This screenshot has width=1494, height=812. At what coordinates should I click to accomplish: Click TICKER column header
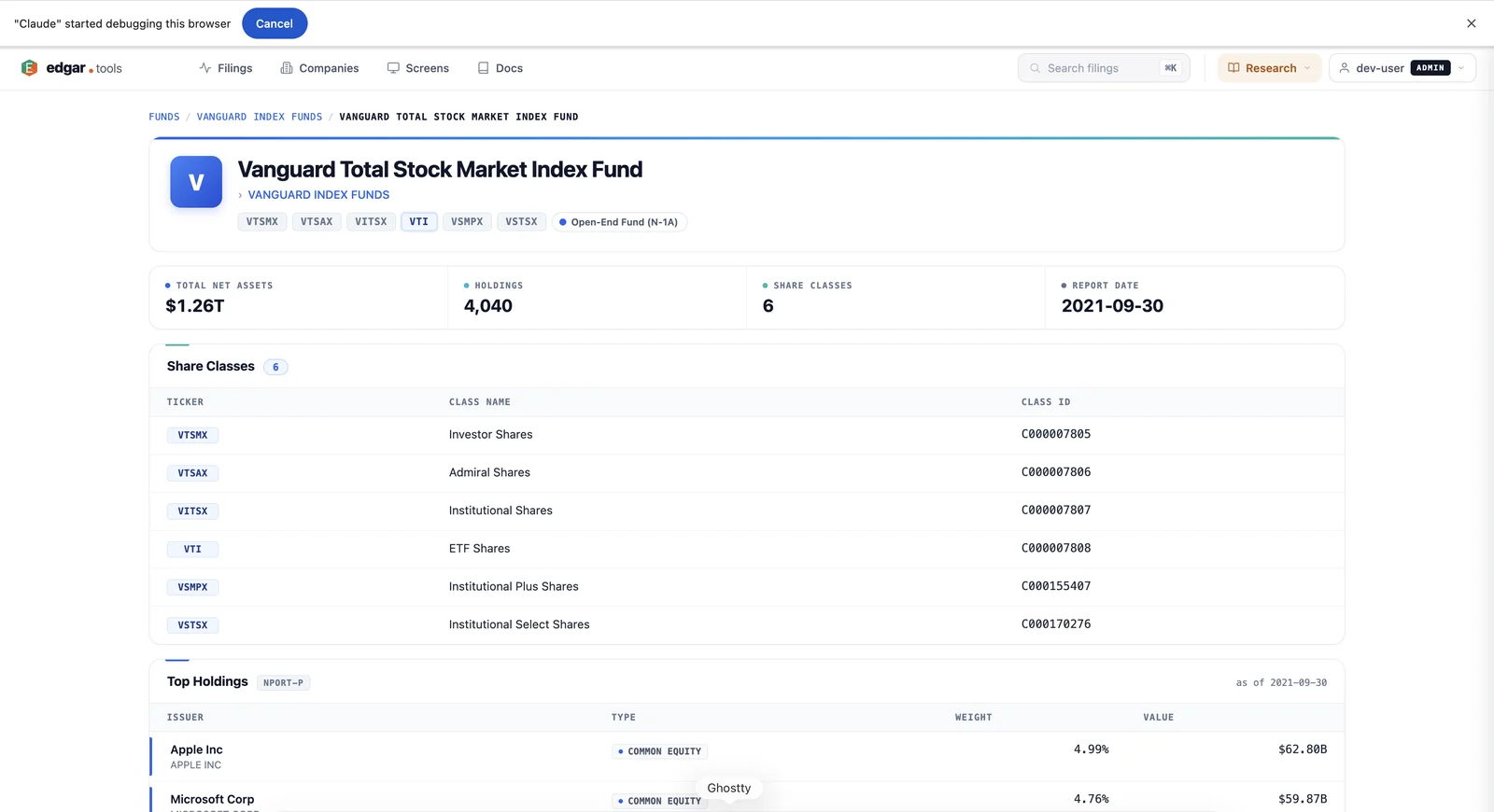[x=185, y=402]
